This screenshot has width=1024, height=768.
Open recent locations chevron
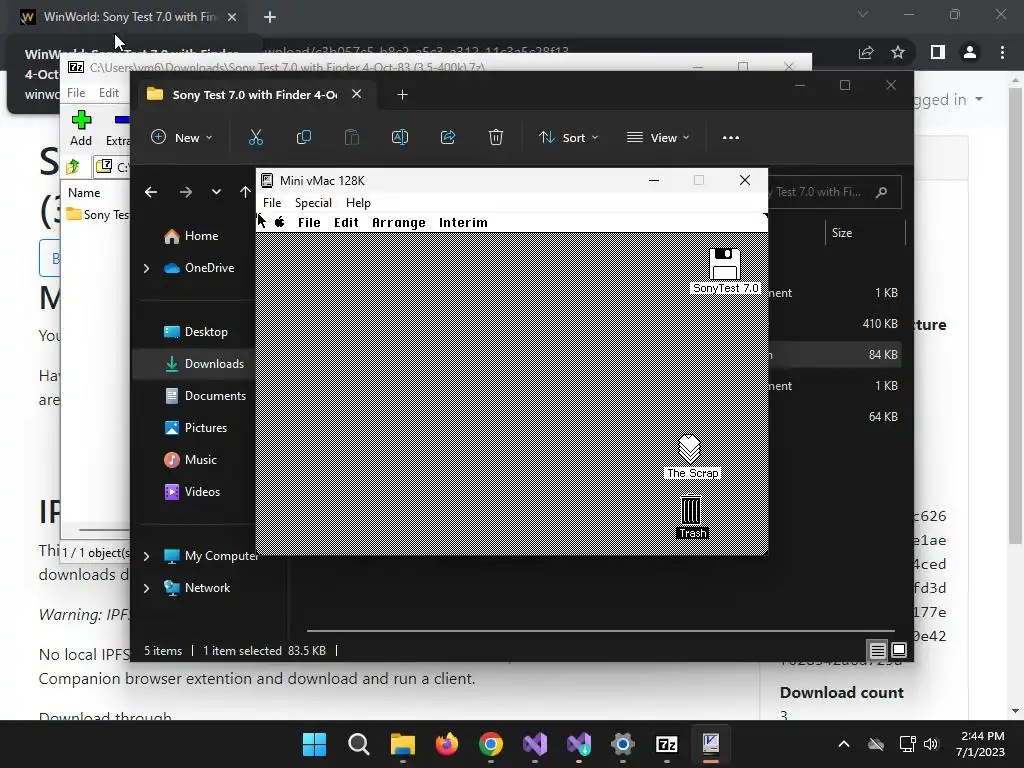coord(216,192)
